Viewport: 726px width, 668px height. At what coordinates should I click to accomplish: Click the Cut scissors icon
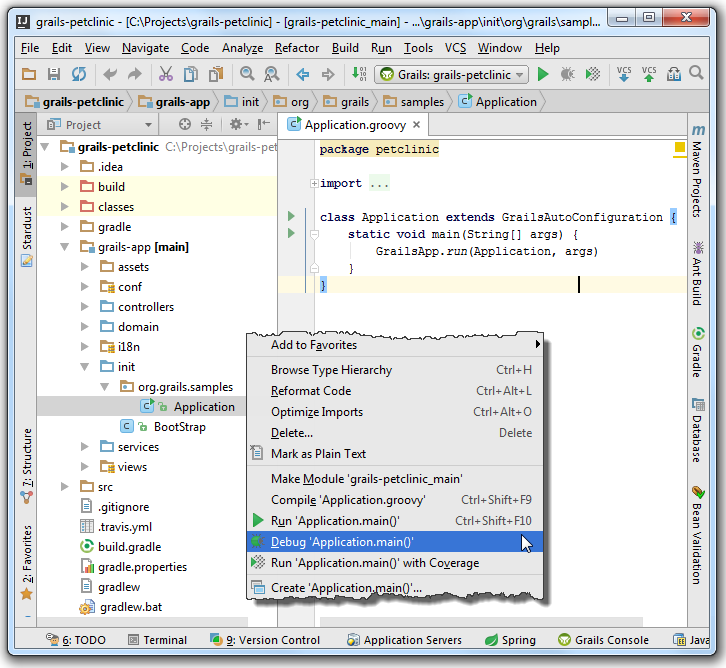(x=165, y=74)
